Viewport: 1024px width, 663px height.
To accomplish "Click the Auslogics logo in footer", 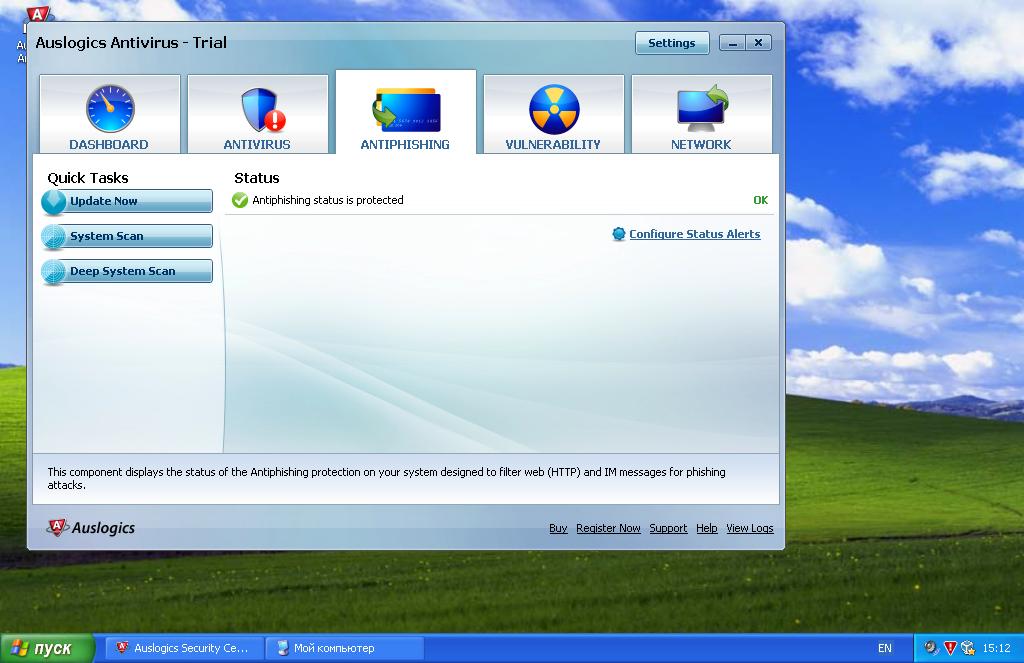I will click(x=91, y=527).
